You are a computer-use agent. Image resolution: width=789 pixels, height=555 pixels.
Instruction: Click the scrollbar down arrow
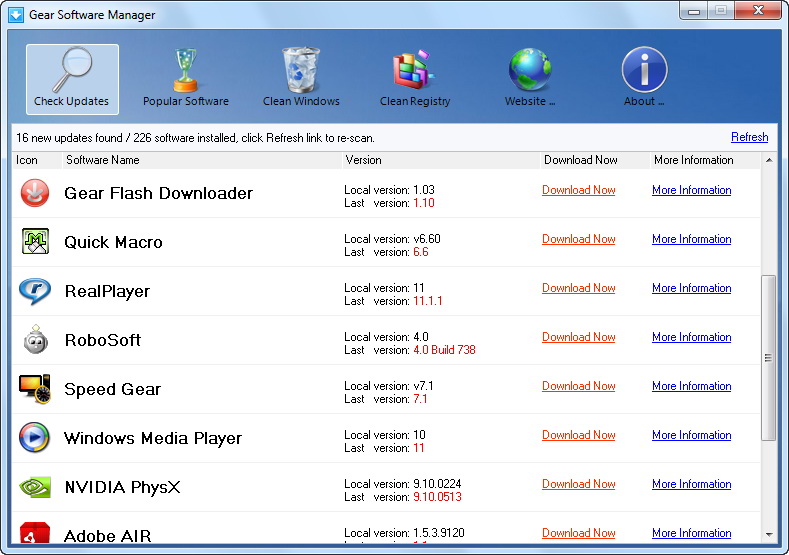coord(768,534)
